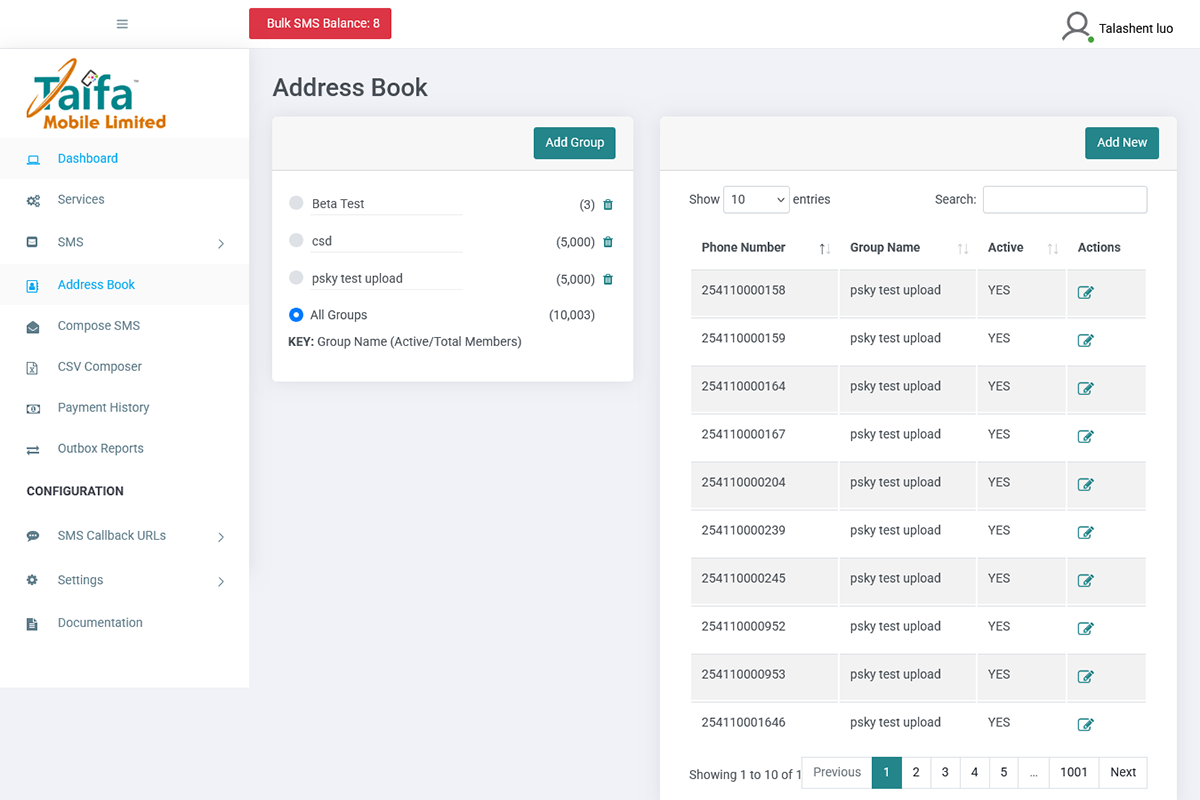Delete the Beta Test group using trash icon
The width and height of the screenshot is (1200, 800).
coord(608,204)
